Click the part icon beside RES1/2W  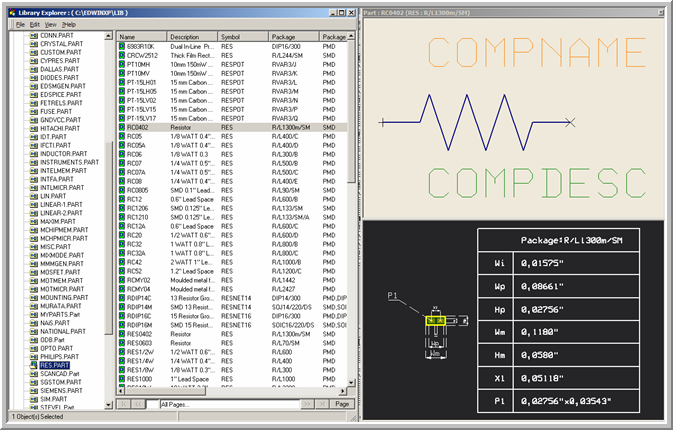tap(122, 352)
